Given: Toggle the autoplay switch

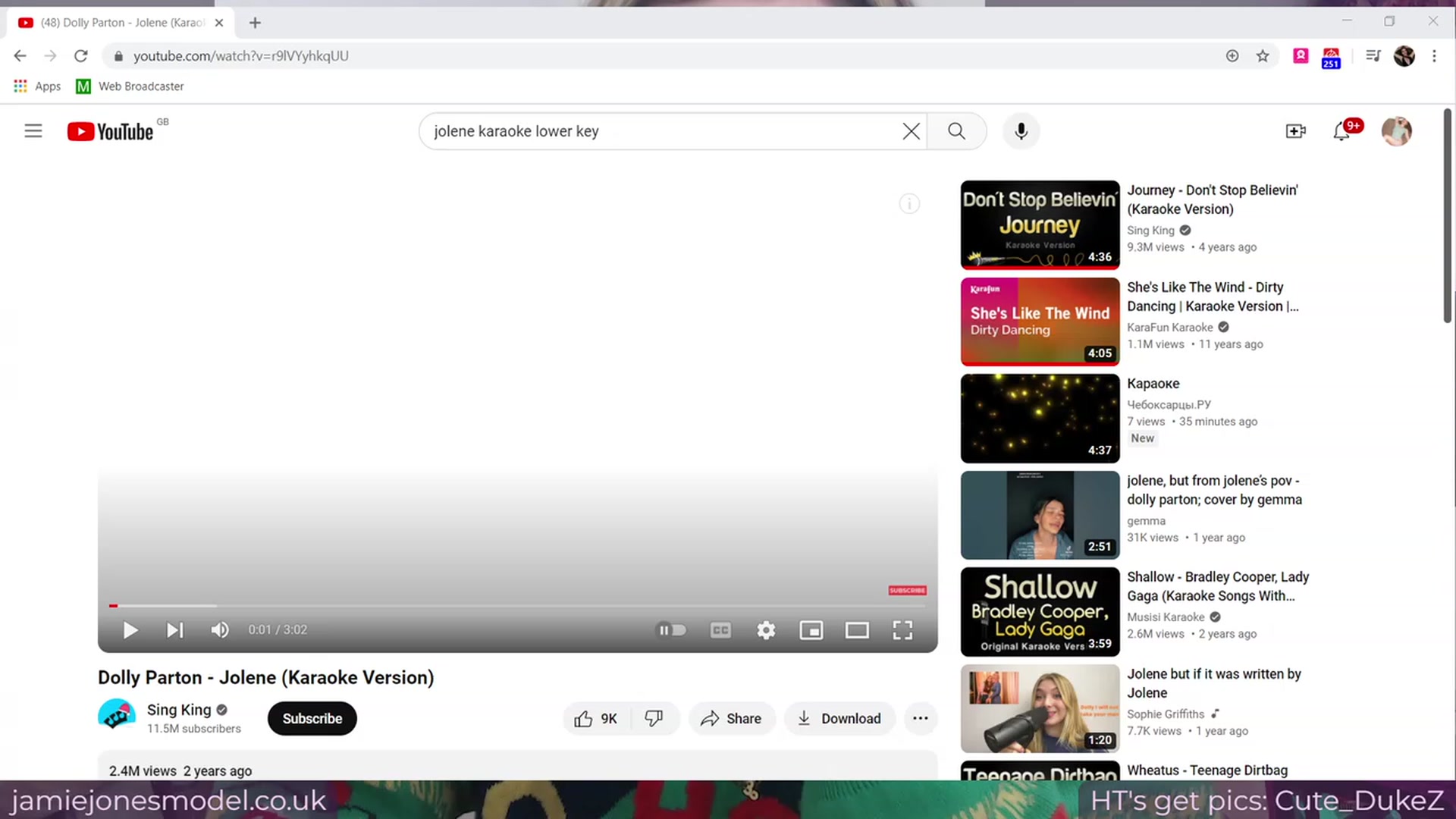Looking at the screenshot, I should pyautogui.click(x=671, y=630).
